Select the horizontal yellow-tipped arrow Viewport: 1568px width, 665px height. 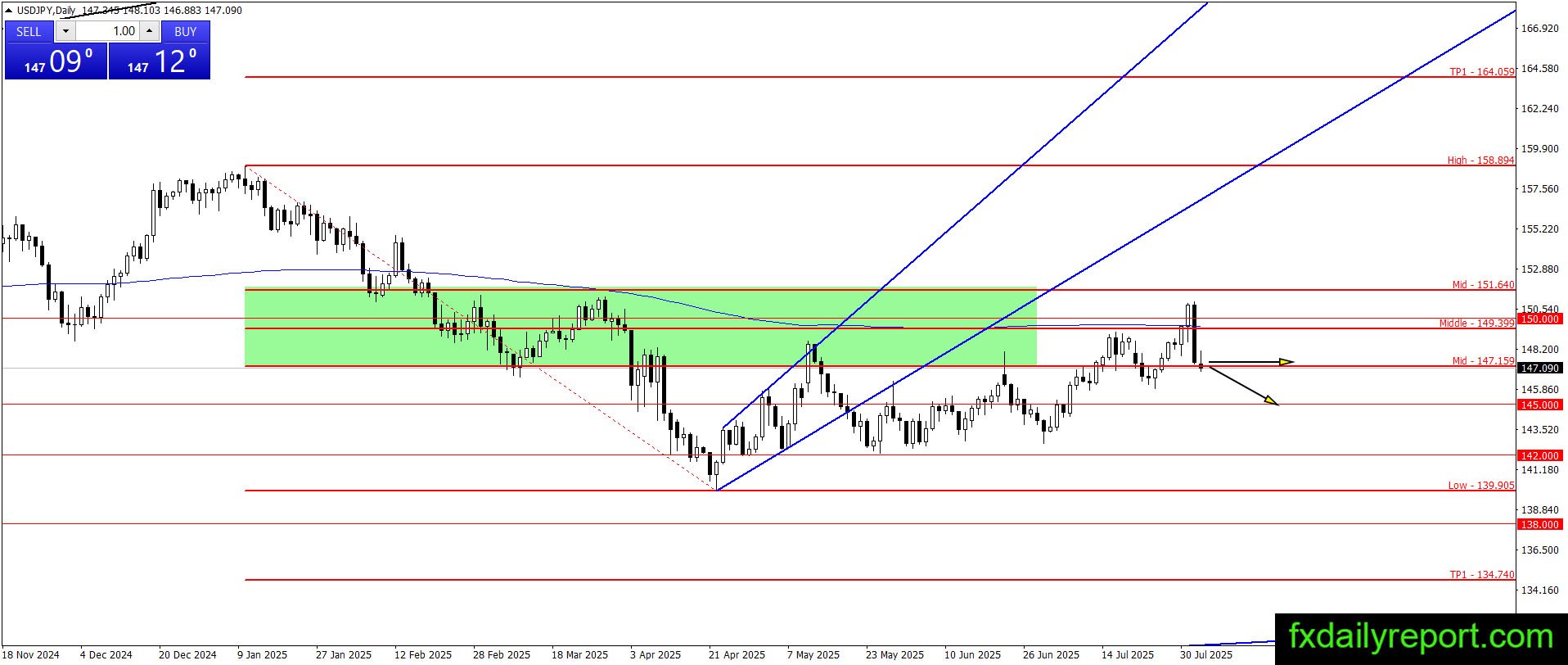pyautogui.click(x=1251, y=361)
